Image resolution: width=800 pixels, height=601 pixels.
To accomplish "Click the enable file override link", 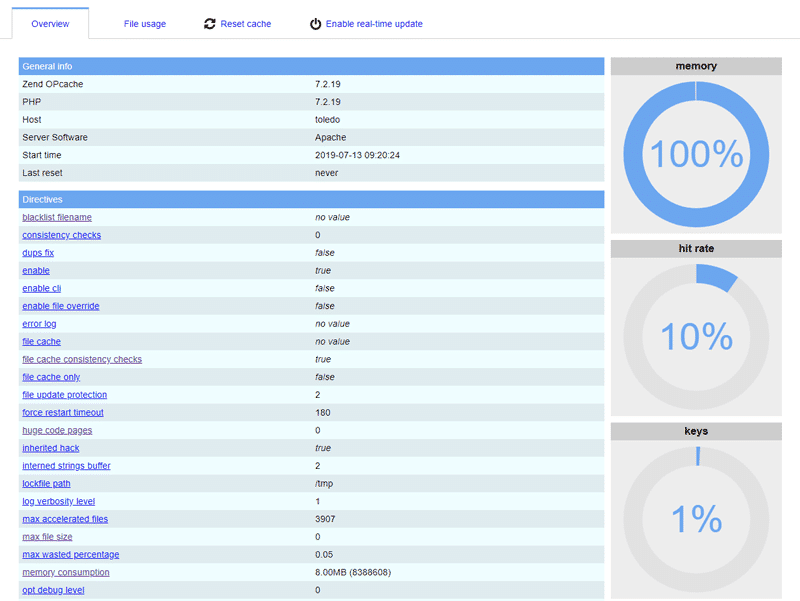I will pyautogui.click(x=60, y=306).
